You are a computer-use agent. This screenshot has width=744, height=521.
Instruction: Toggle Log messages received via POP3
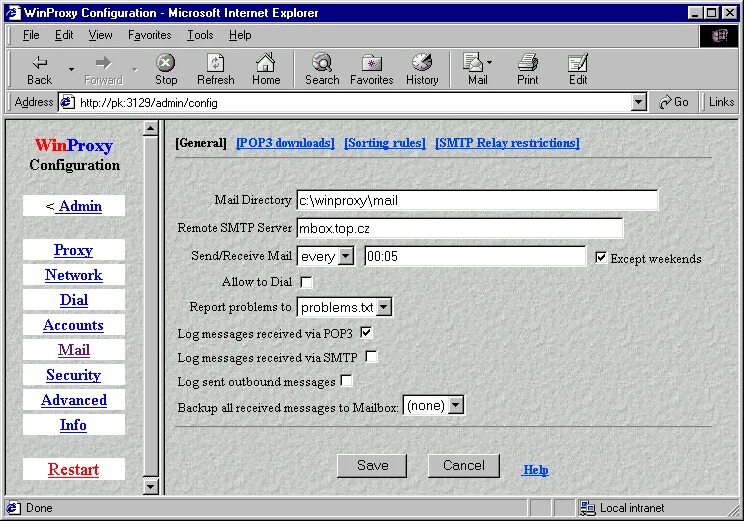pos(366,333)
